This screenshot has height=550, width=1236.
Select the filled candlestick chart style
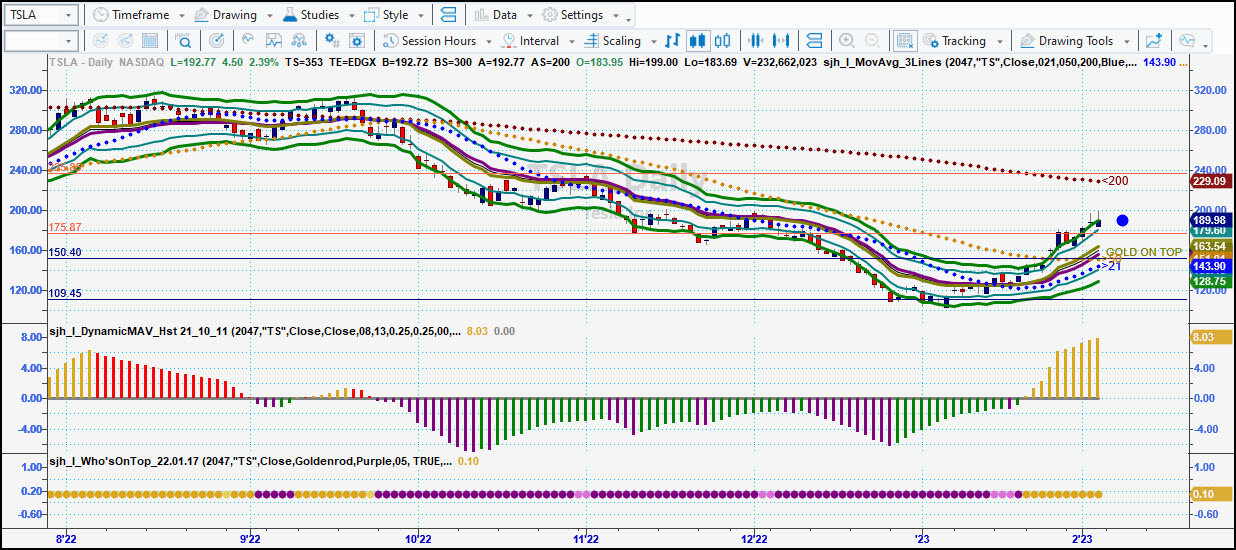(x=698, y=41)
